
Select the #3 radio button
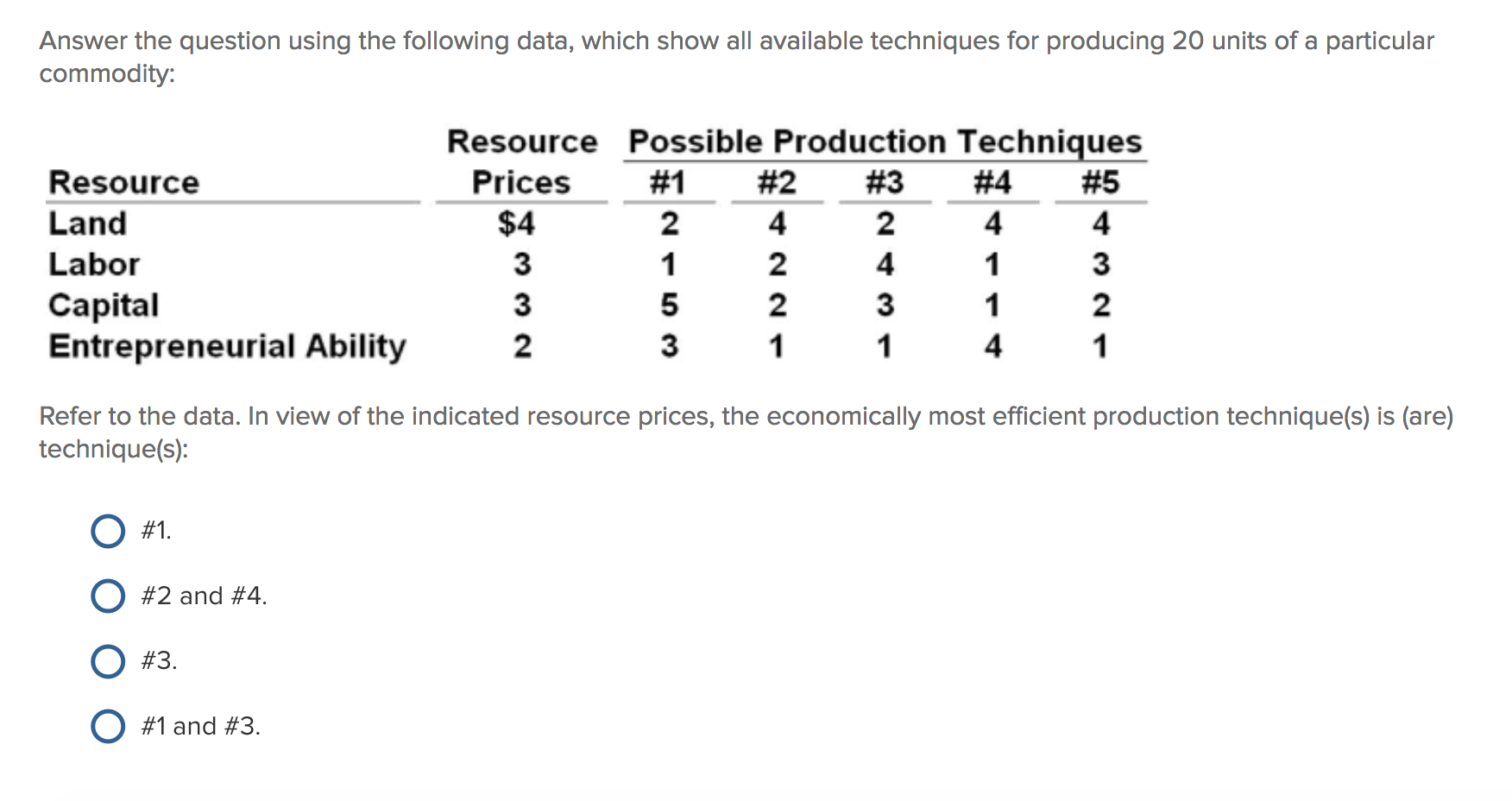(x=107, y=661)
